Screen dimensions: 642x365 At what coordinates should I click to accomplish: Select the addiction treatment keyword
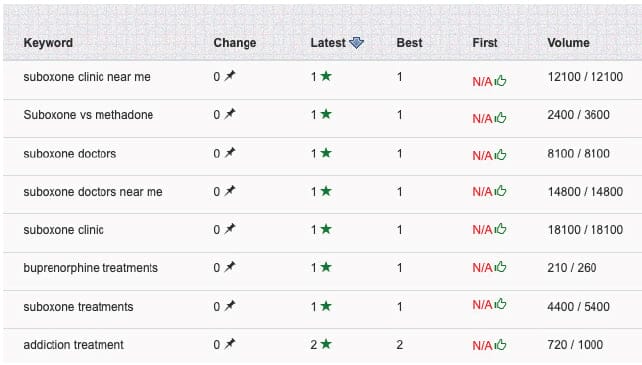point(73,345)
